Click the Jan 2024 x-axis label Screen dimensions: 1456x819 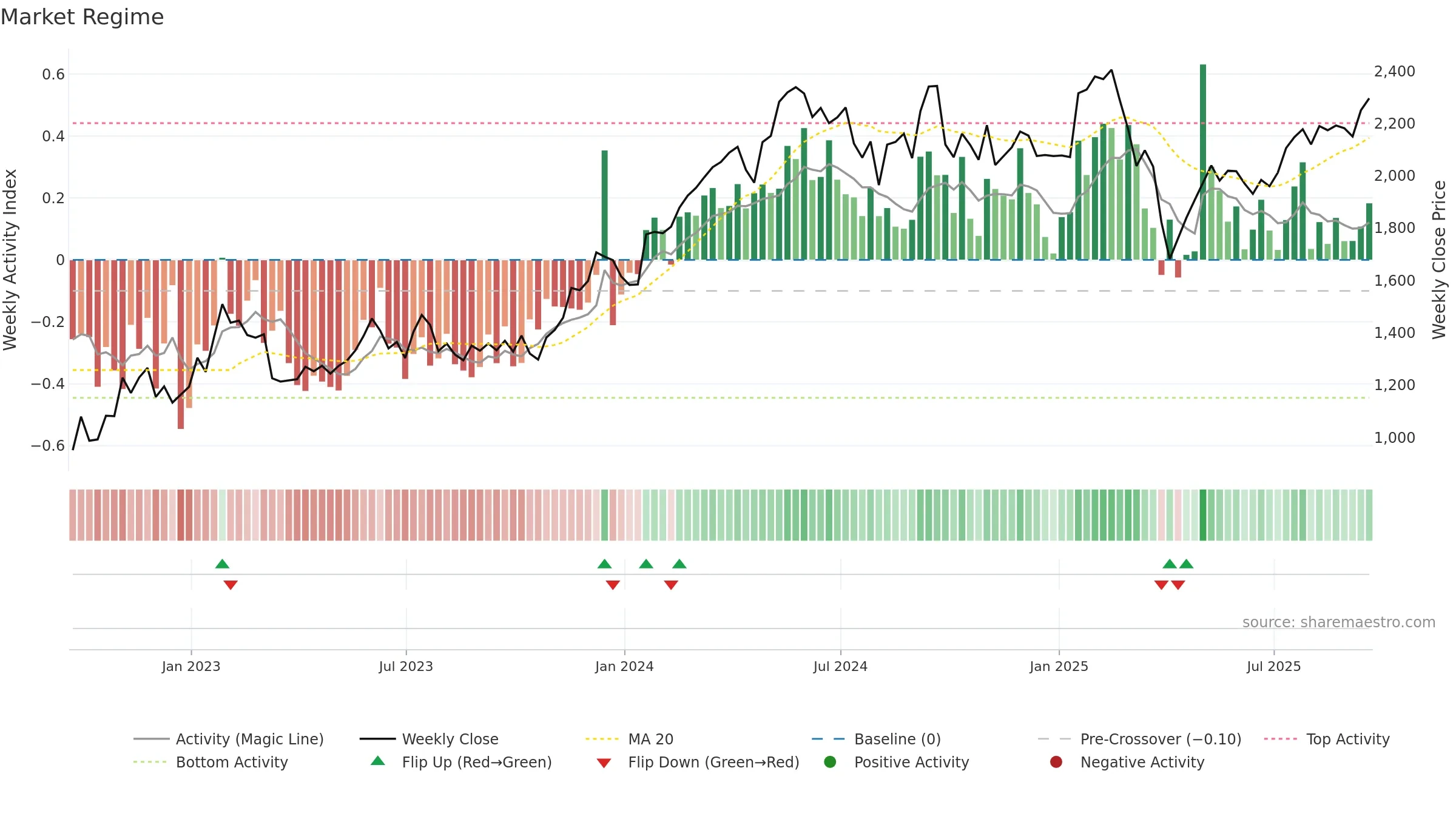point(624,666)
